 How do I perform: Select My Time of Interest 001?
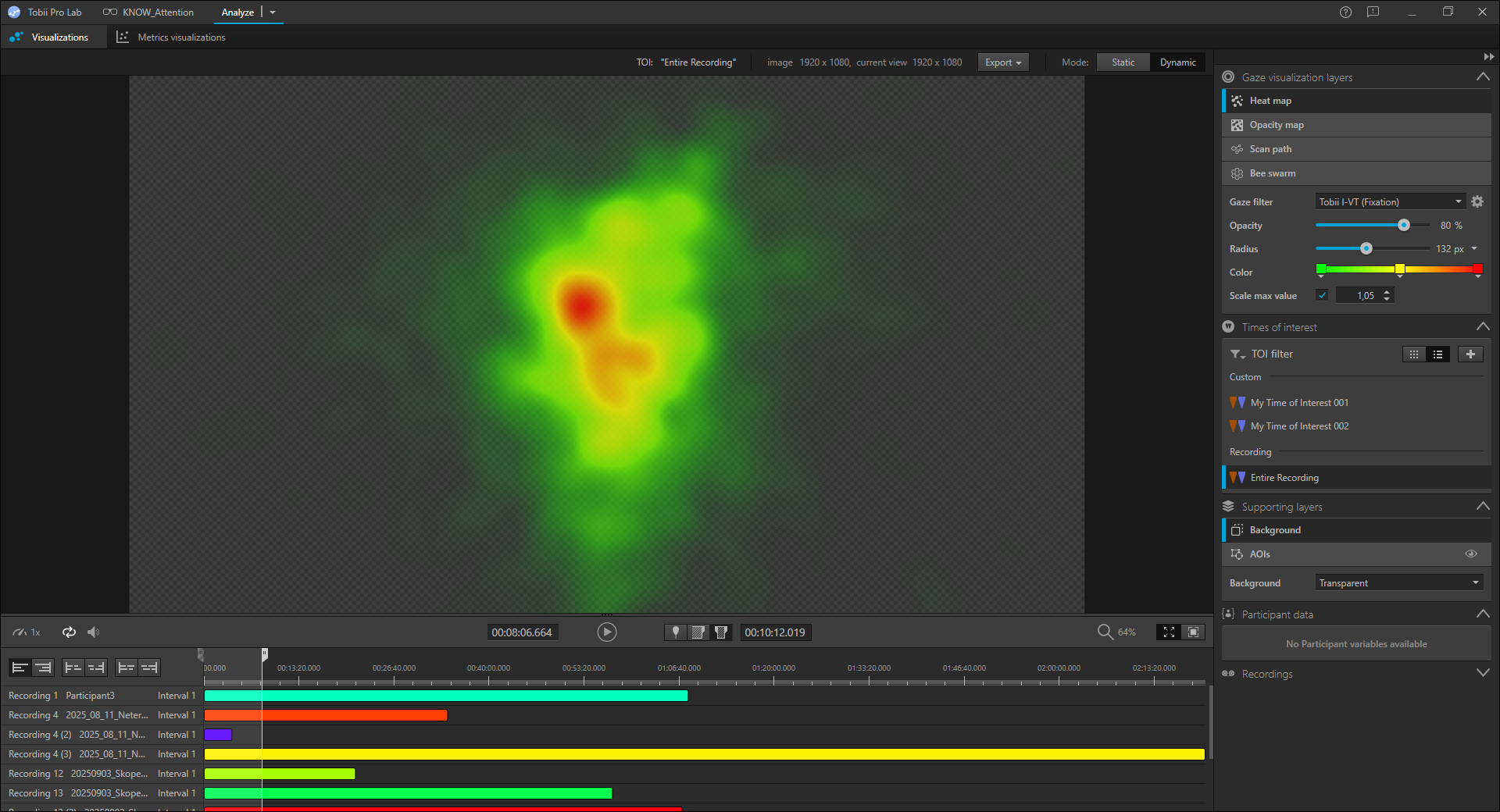pos(1299,403)
